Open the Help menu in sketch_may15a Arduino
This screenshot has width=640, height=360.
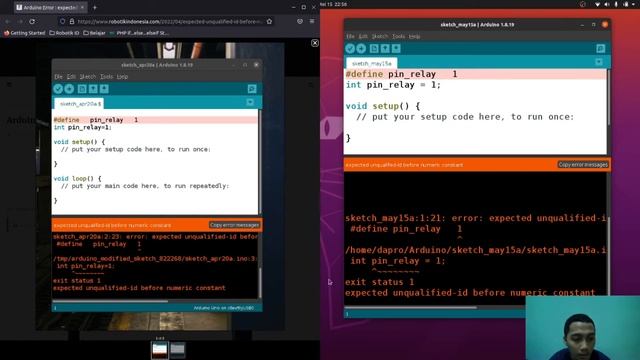pyautogui.click(x=414, y=36)
